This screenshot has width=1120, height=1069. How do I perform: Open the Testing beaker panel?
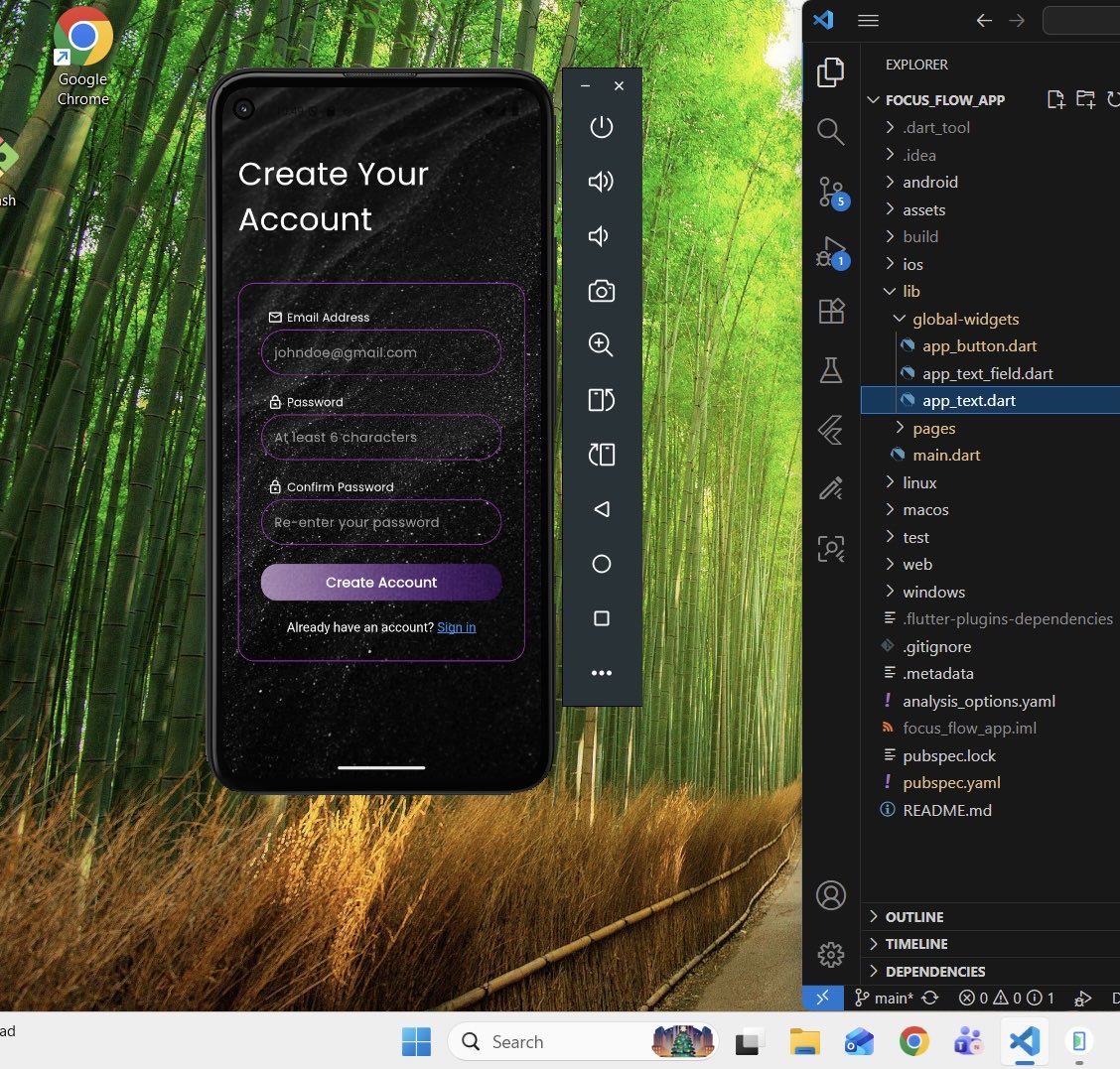830,370
